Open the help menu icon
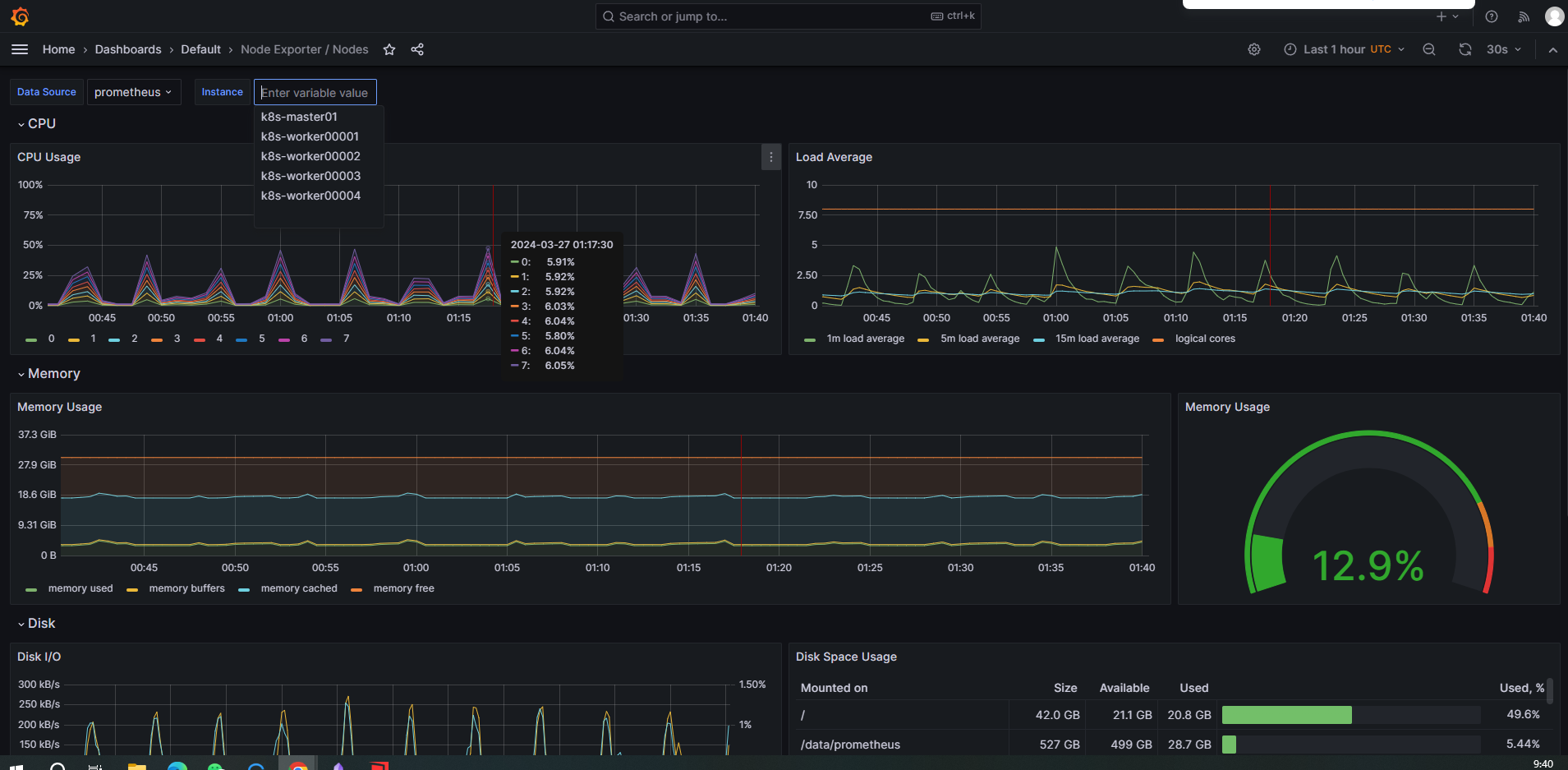The image size is (1568, 770). pos(1492,16)
